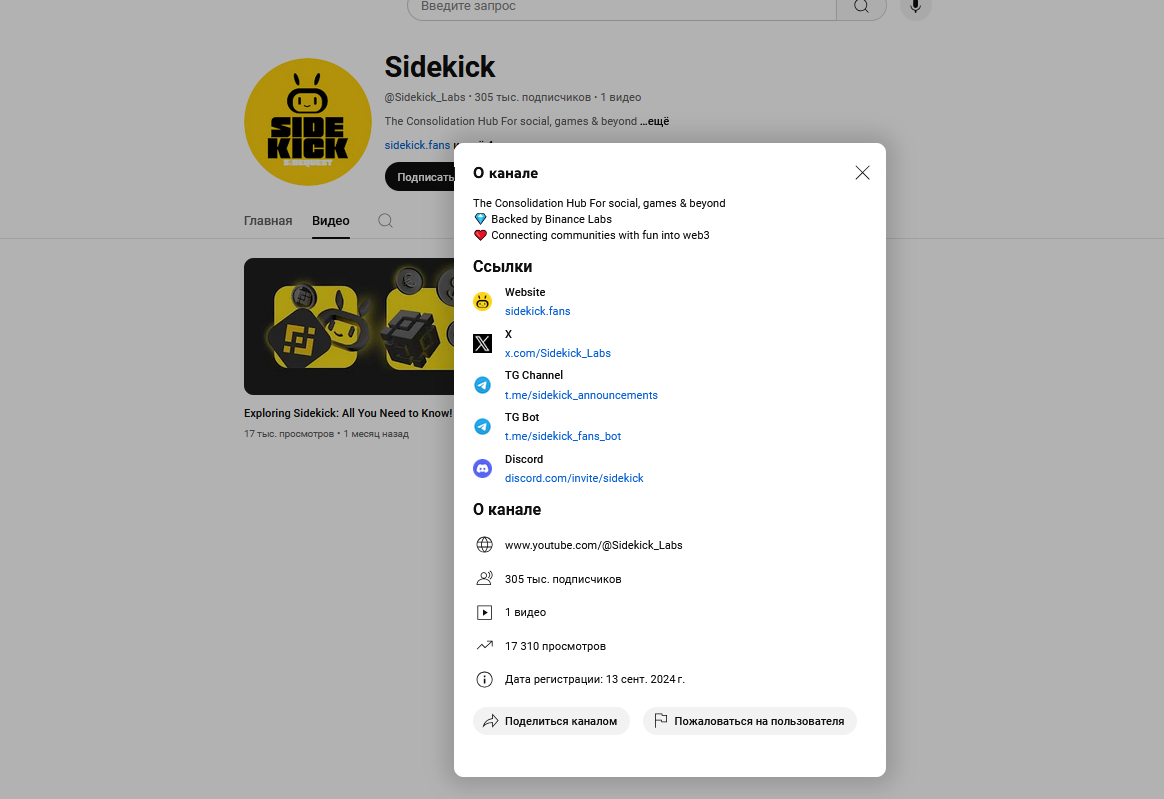Click Пожаловаться на пользователя report button

750,721
